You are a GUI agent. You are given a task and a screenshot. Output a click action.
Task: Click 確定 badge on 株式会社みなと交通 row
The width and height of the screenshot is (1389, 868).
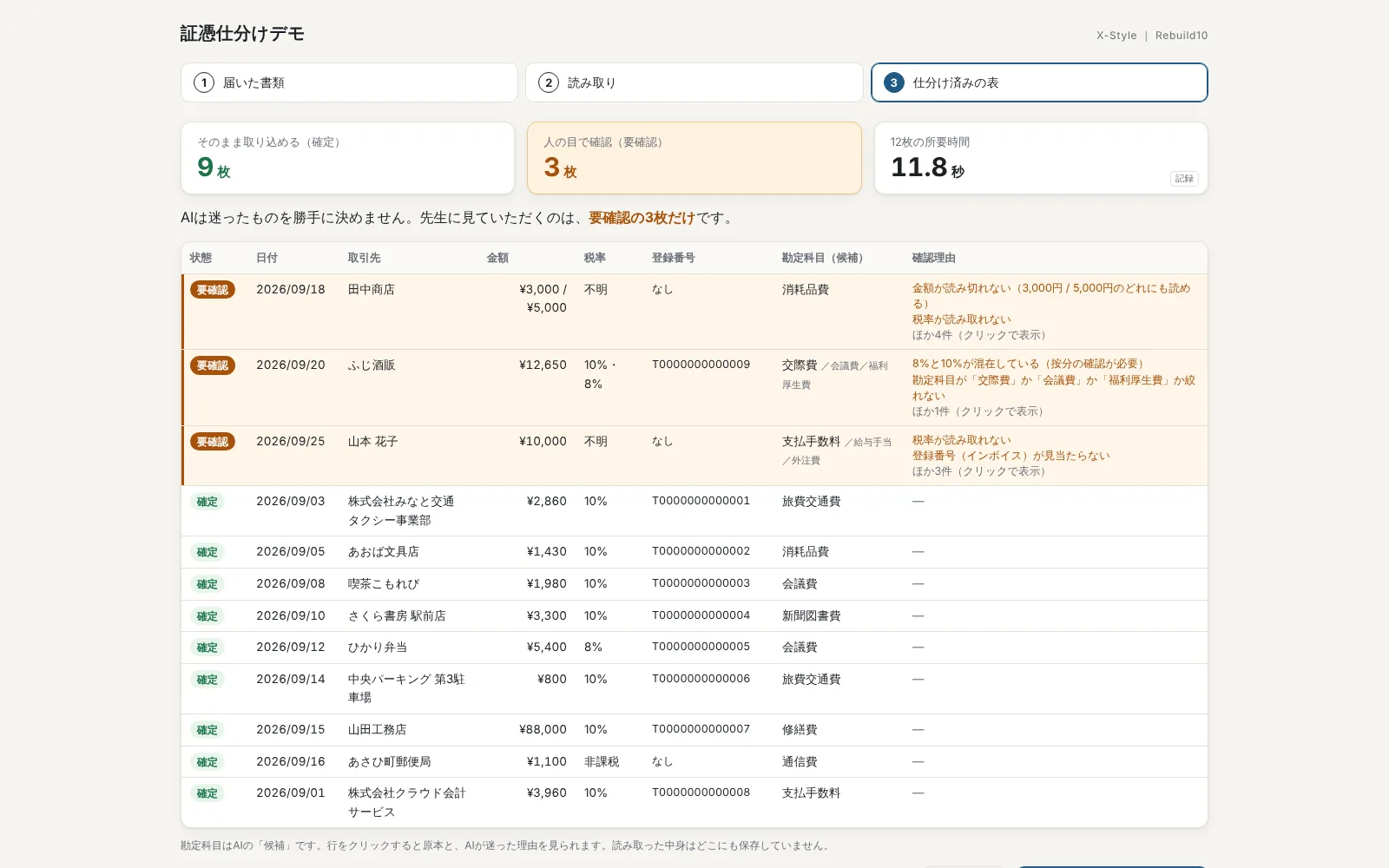click(x=207, y=502)
